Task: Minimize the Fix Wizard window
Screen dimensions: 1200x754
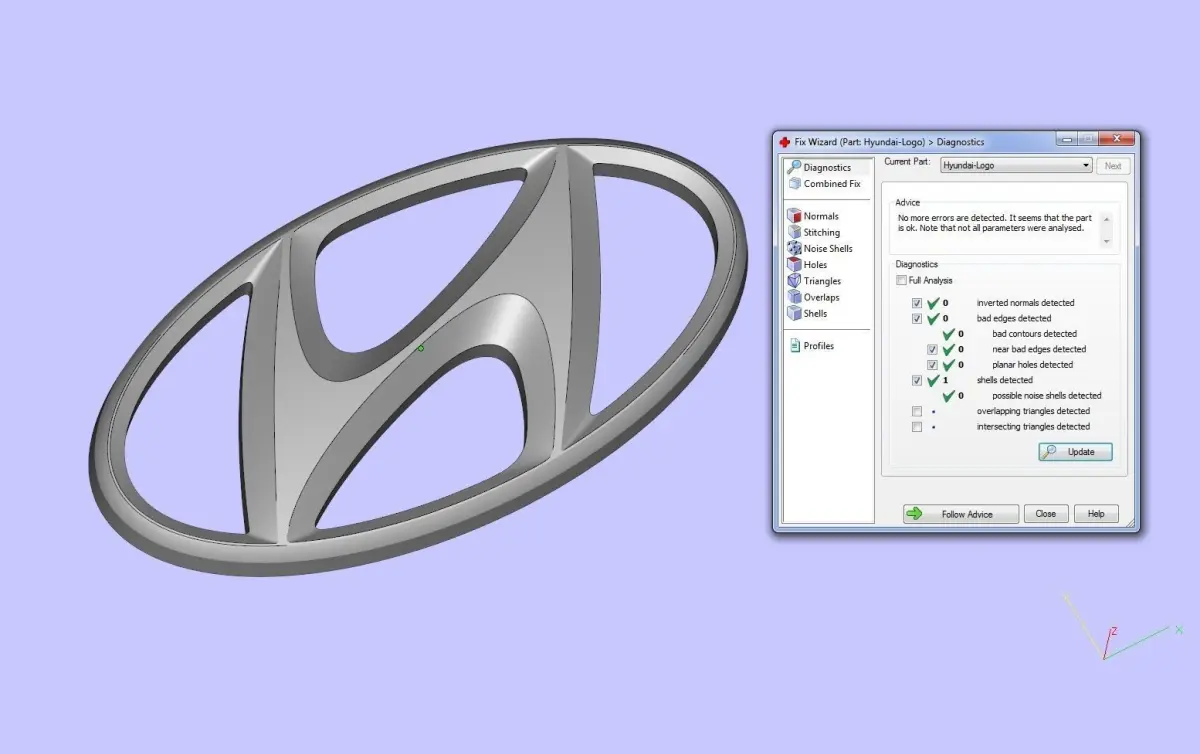Action: tap(1066, 140)
